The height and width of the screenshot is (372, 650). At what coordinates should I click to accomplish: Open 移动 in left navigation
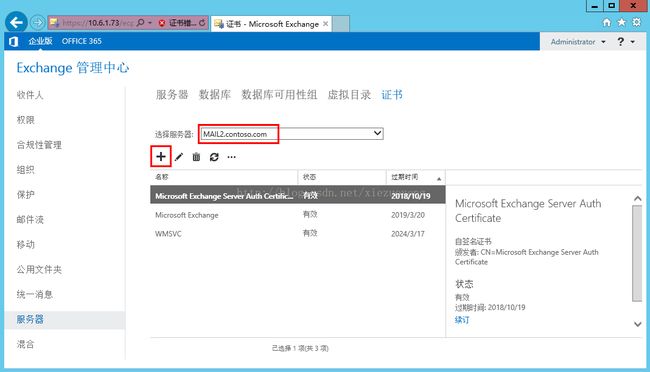pos(25,244)
